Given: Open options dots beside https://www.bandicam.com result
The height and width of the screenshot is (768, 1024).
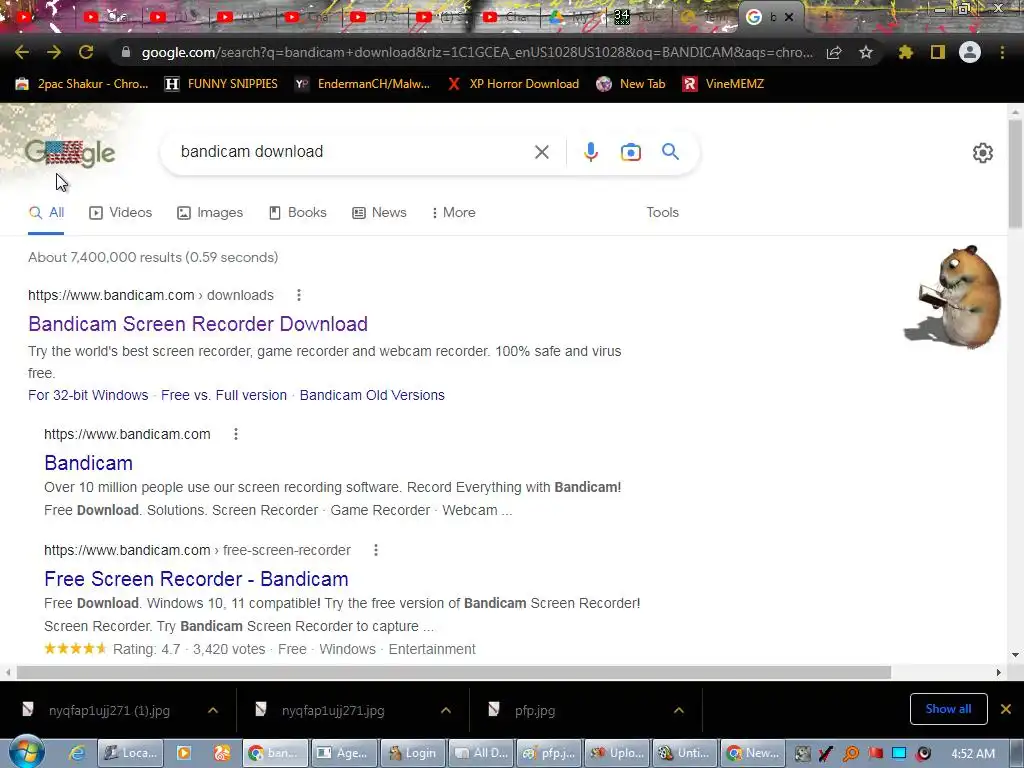Looking at the screenshot, I should [x=236, y=434].
